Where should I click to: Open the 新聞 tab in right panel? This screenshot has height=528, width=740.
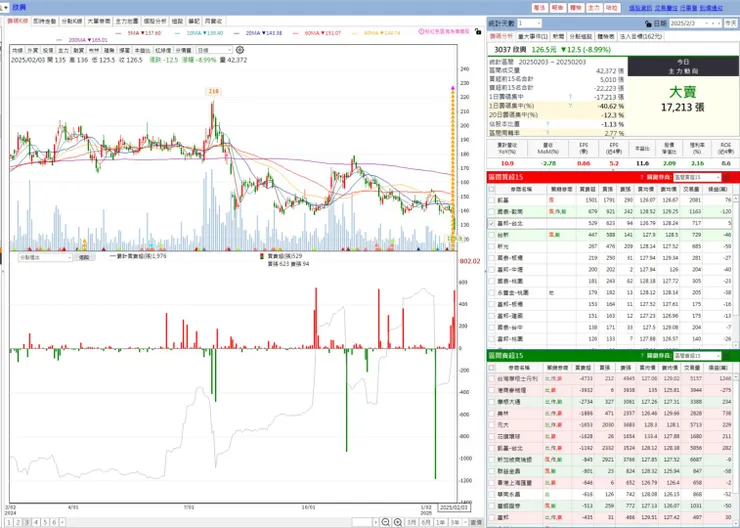coord(558,36)
